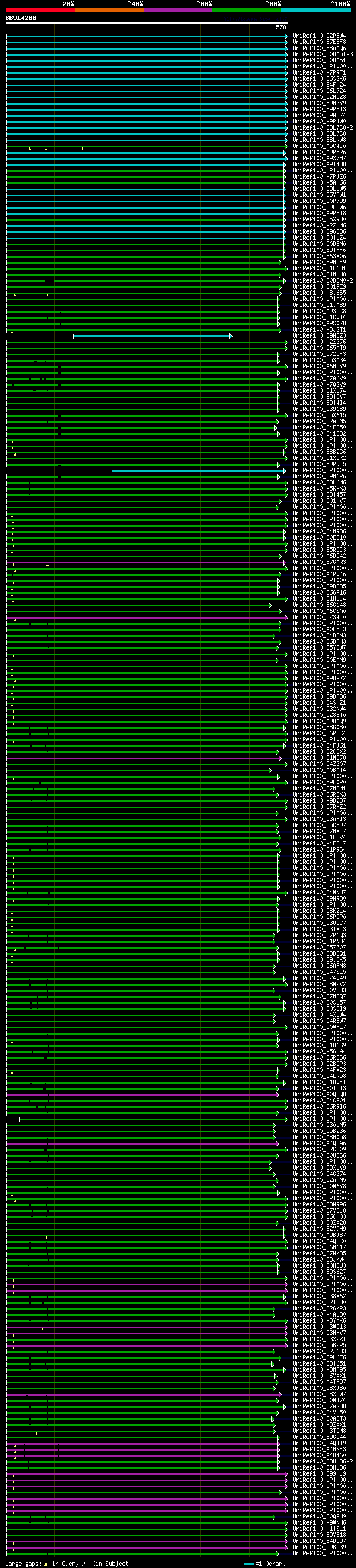The height and width of the screenshot is (1568, 356).
Task: Select hit label UniRef100_B8LKW8
Action: point(319,140)
